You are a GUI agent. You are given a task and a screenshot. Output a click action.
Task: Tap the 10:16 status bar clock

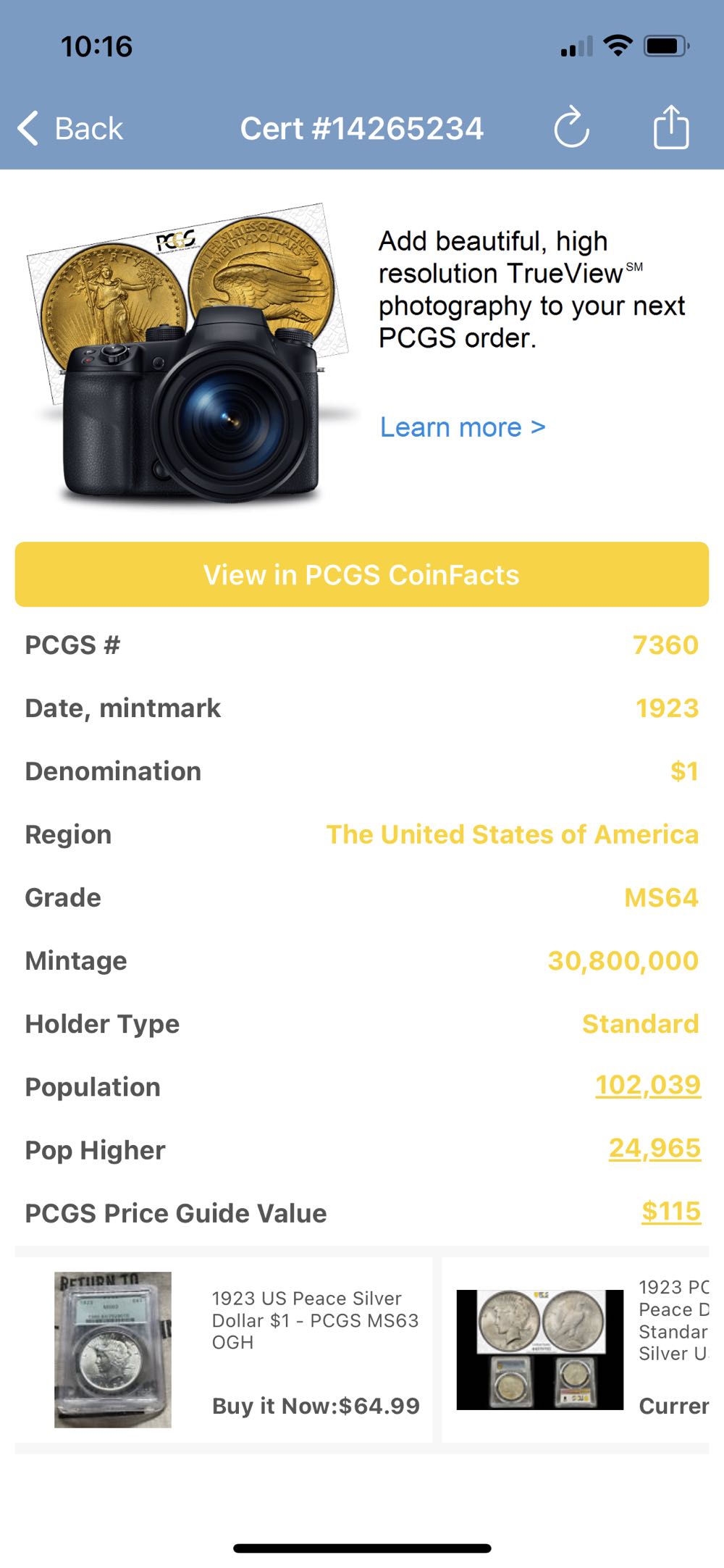click(x=96, y=47)
